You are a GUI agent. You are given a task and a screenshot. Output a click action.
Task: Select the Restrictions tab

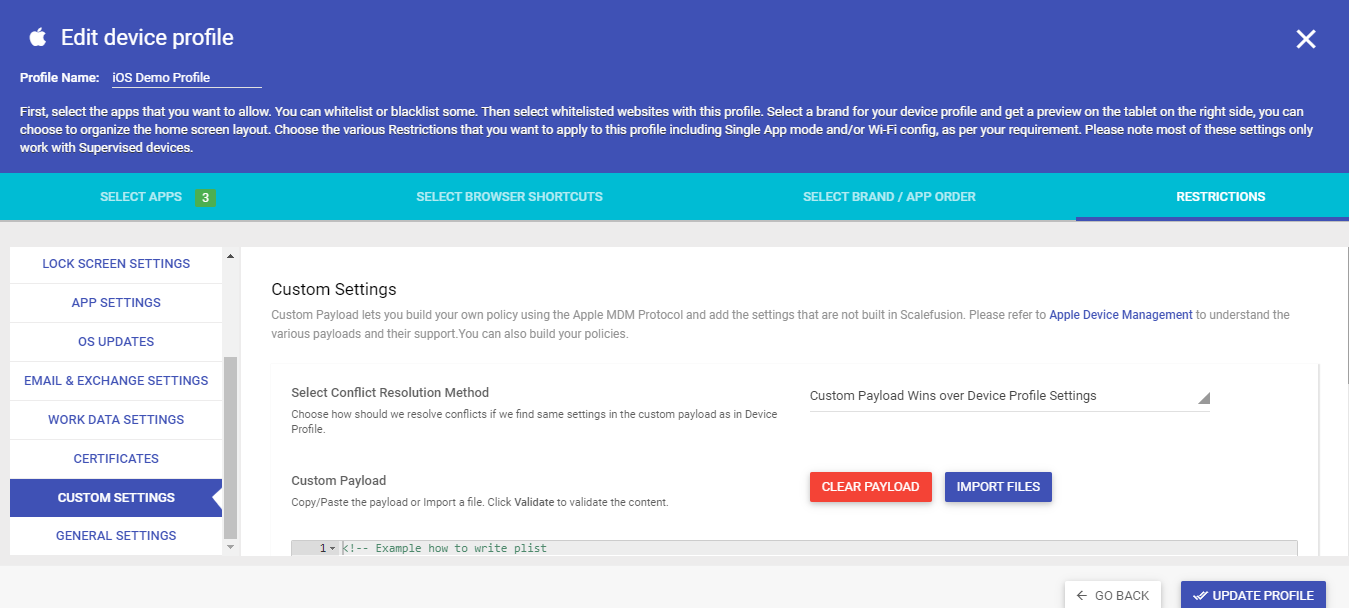pyautogui.click(x=1220, y=197)
